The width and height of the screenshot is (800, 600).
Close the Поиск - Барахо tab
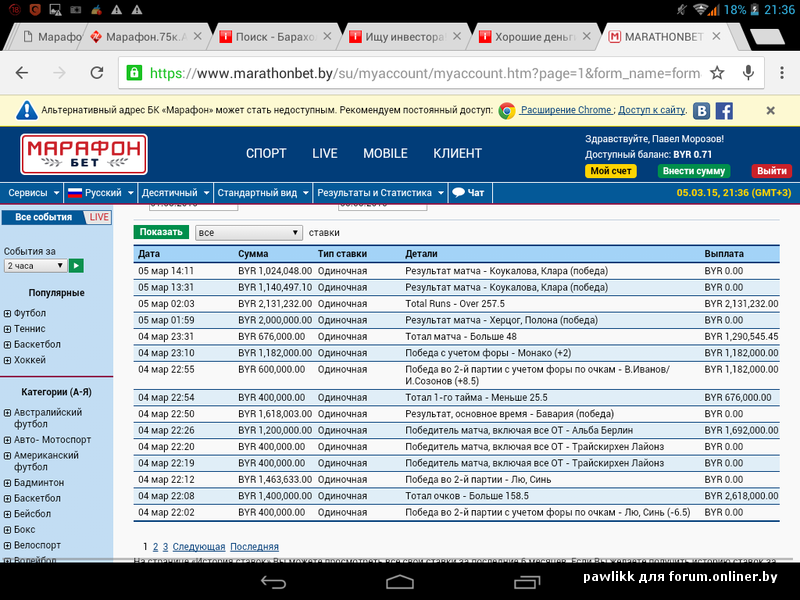(x=328, y=36)
